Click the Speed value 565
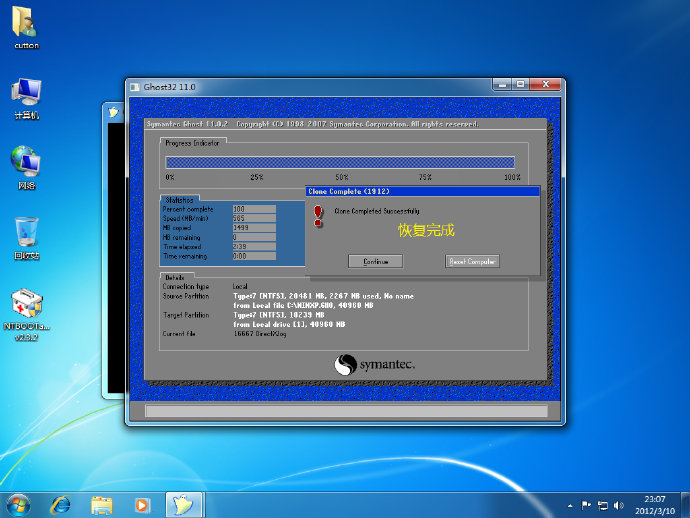690x518 pixels. pos(254,218)
